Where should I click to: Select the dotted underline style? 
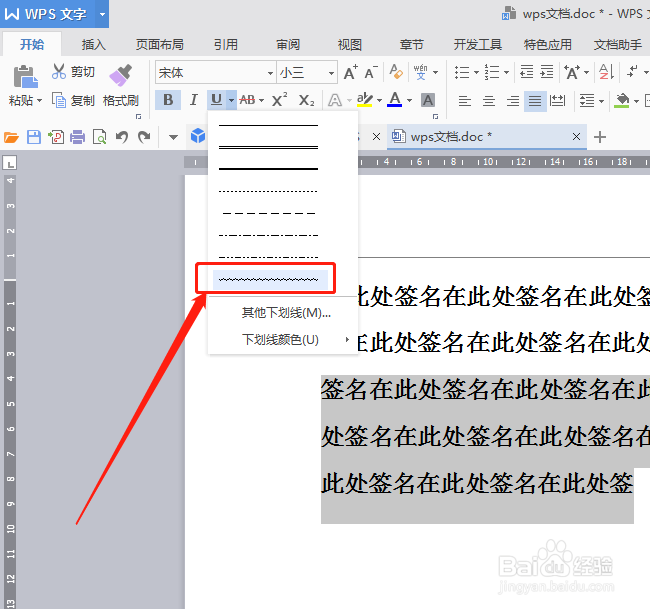point(269,191)
